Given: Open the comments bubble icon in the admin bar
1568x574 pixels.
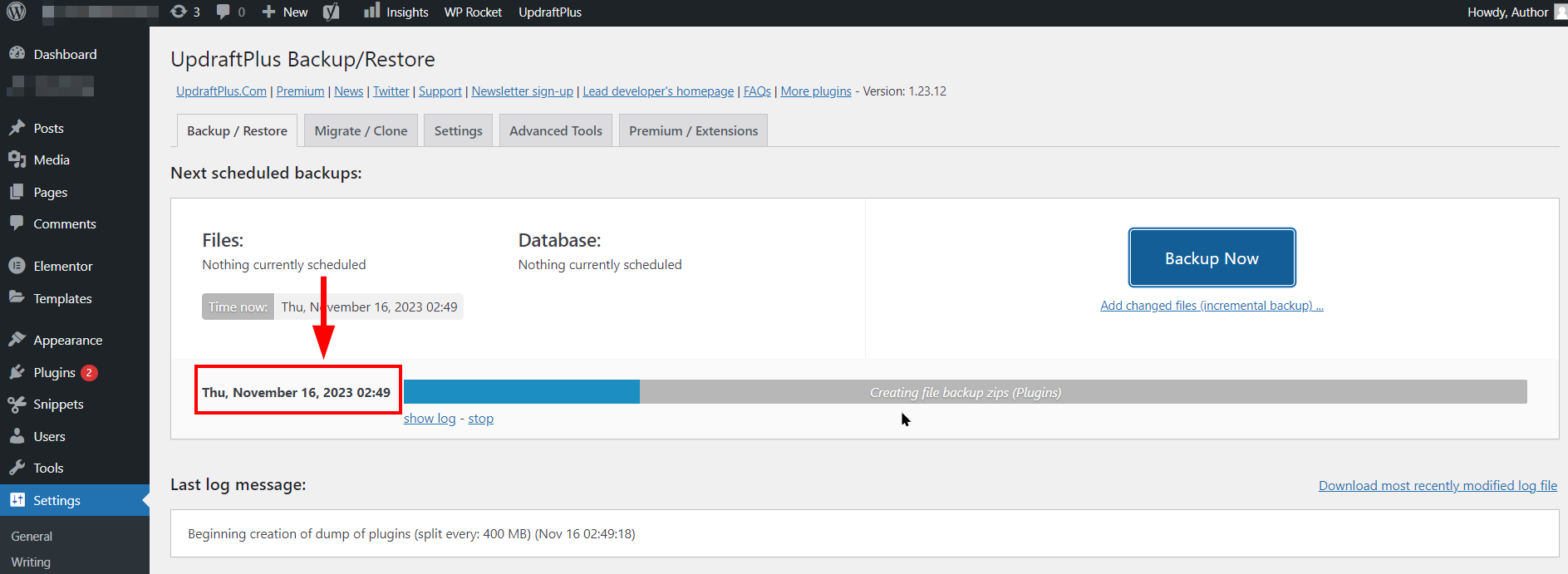Looking at the screenshot, I should pos(223,12).
